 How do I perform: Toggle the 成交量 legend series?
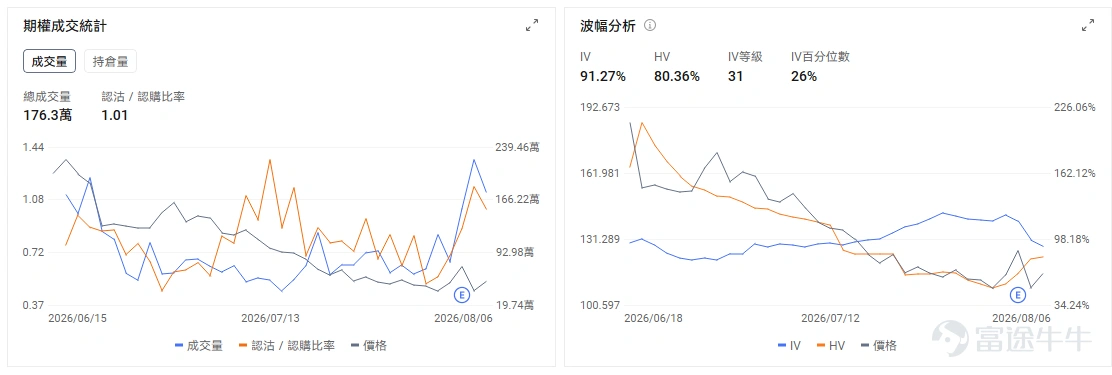click(199, 345)
